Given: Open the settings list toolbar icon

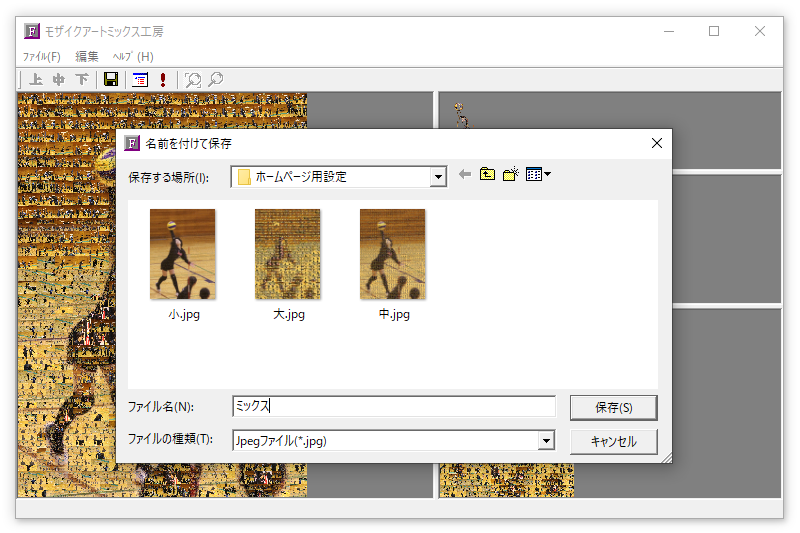Looking at the screenshot, I should pos(140,80).
